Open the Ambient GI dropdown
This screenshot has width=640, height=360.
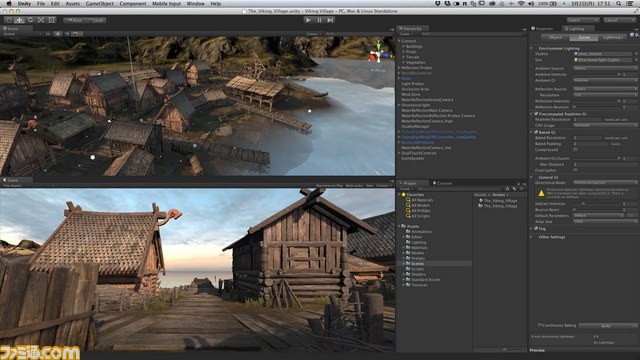tap(605, 80)
